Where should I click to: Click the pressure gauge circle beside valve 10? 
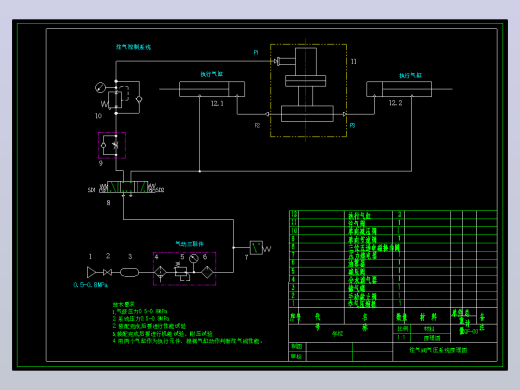[x=100, y=88]
